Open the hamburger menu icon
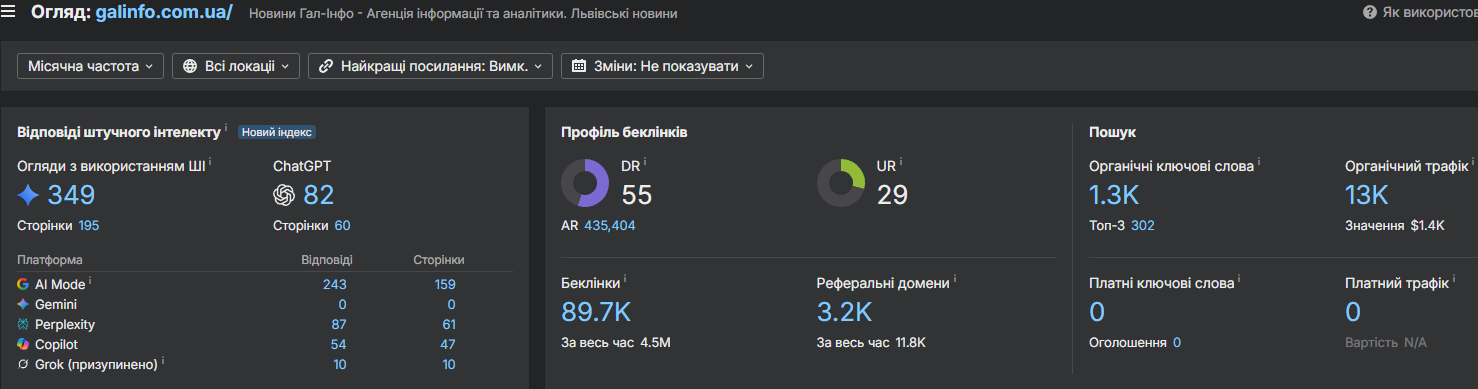 pos(9,13)
